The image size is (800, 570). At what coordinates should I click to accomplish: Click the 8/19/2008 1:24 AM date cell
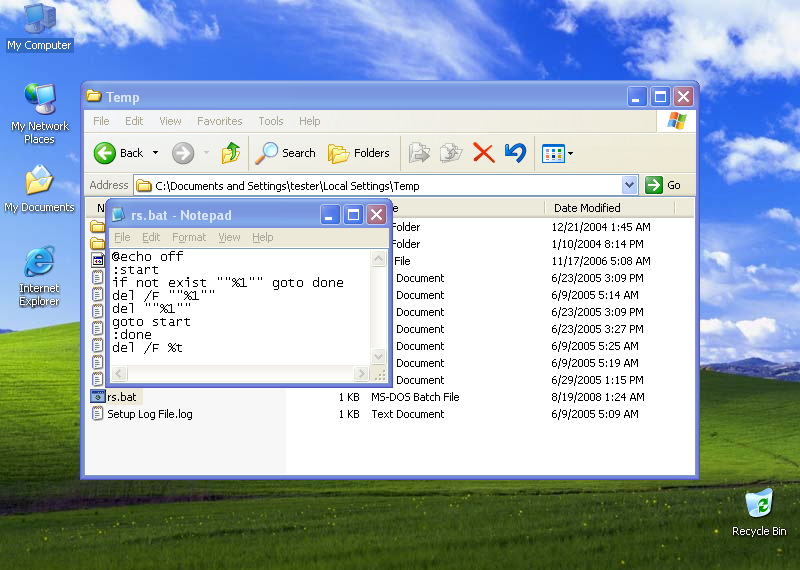[597, 397]
